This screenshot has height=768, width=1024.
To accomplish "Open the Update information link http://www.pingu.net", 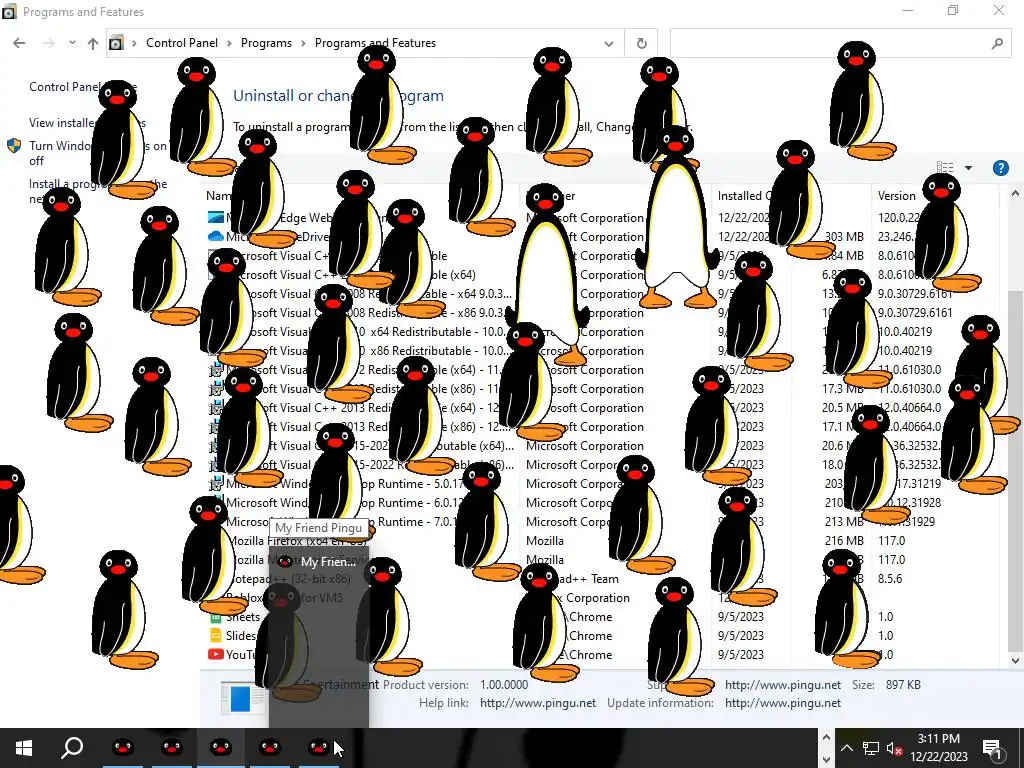I will point(783,703).
